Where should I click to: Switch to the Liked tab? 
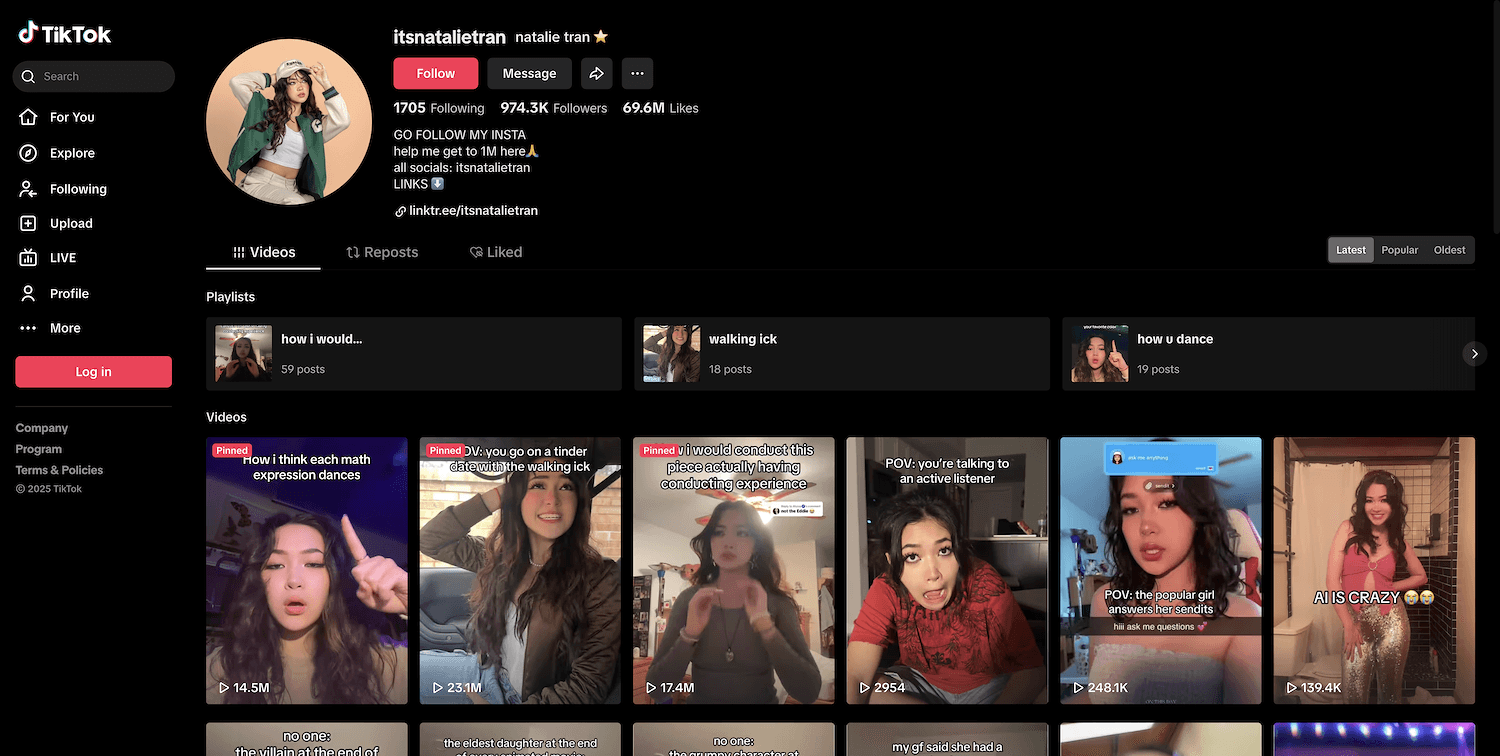pyautogui.click(x=496, y=252)
